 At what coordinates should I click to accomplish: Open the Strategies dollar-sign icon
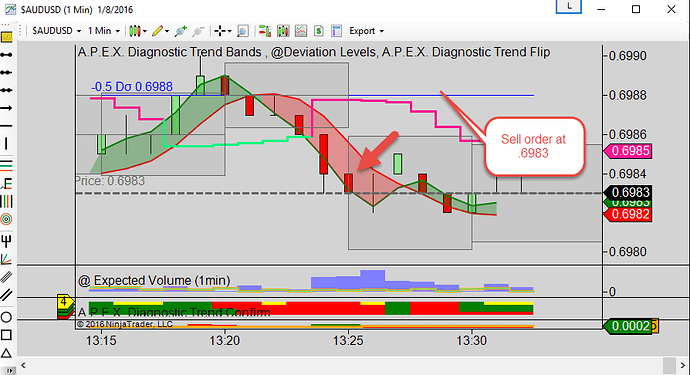click(x=319, y=31)
